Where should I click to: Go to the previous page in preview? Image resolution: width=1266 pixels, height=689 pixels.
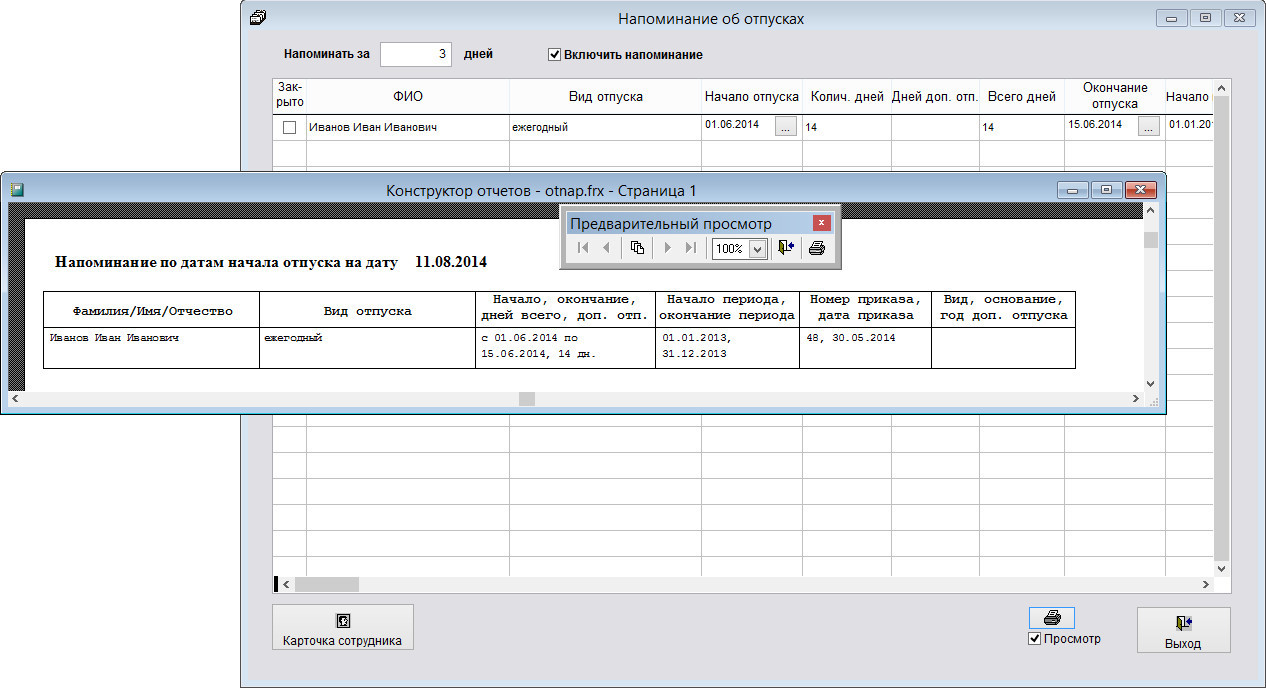pos(606,248)
